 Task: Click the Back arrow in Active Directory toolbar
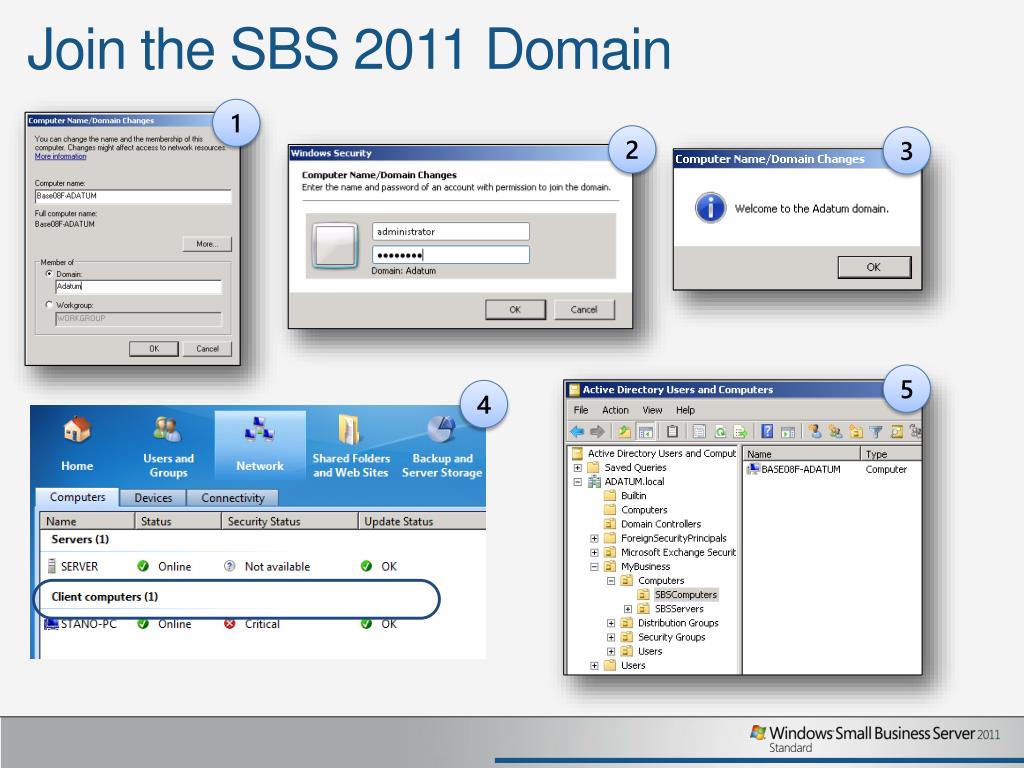point(577,432)
